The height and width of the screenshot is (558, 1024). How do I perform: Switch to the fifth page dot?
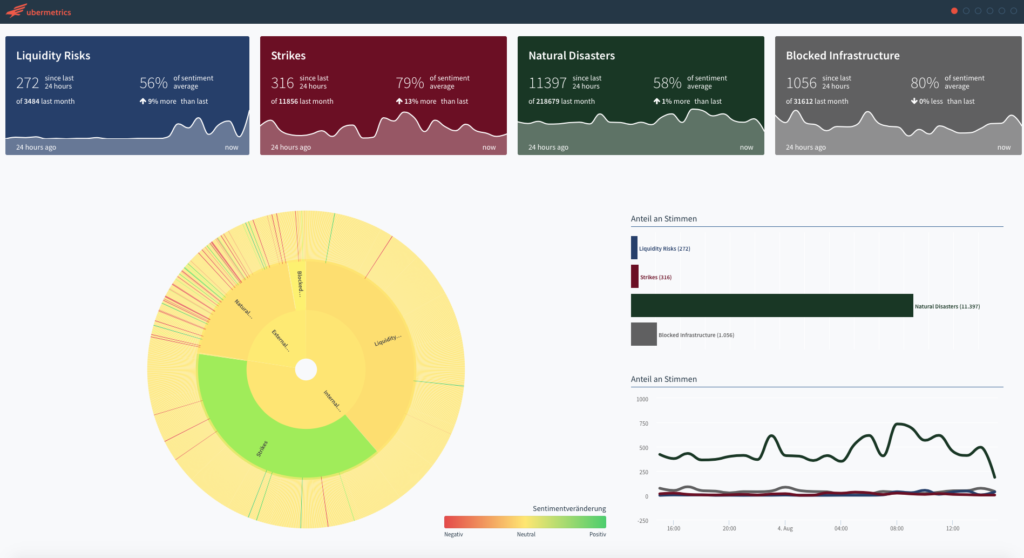pos(1002,11)
